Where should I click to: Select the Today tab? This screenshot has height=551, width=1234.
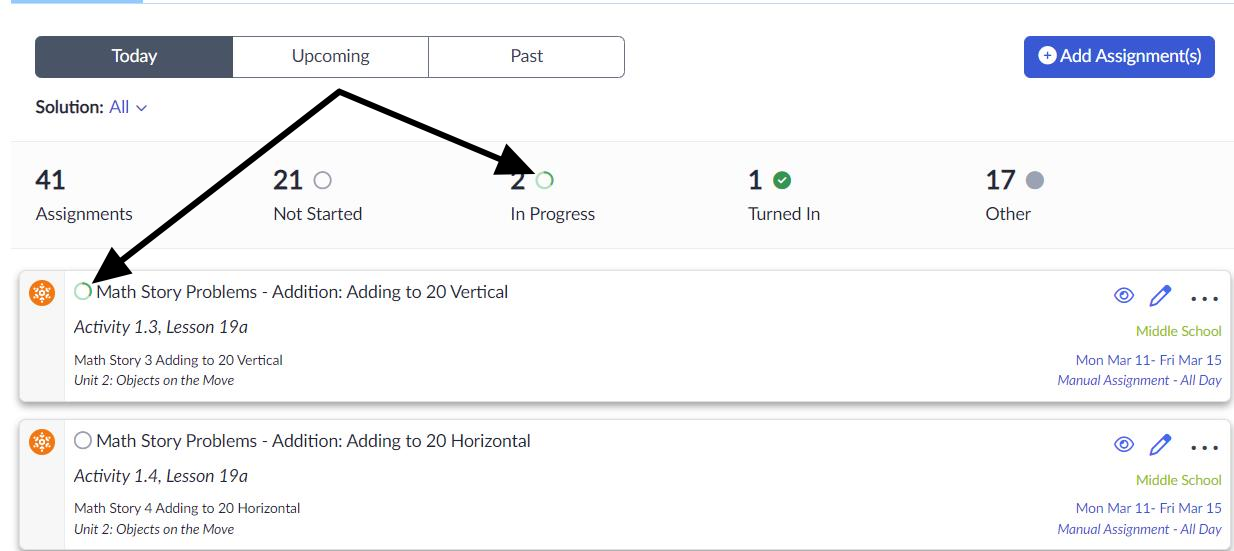point(134,57)
